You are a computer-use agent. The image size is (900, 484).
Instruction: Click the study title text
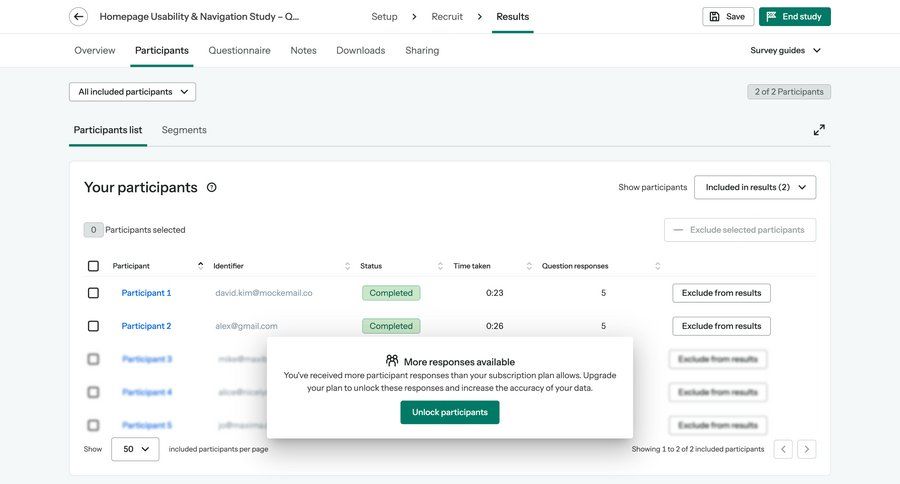click(x=199, y=17)
